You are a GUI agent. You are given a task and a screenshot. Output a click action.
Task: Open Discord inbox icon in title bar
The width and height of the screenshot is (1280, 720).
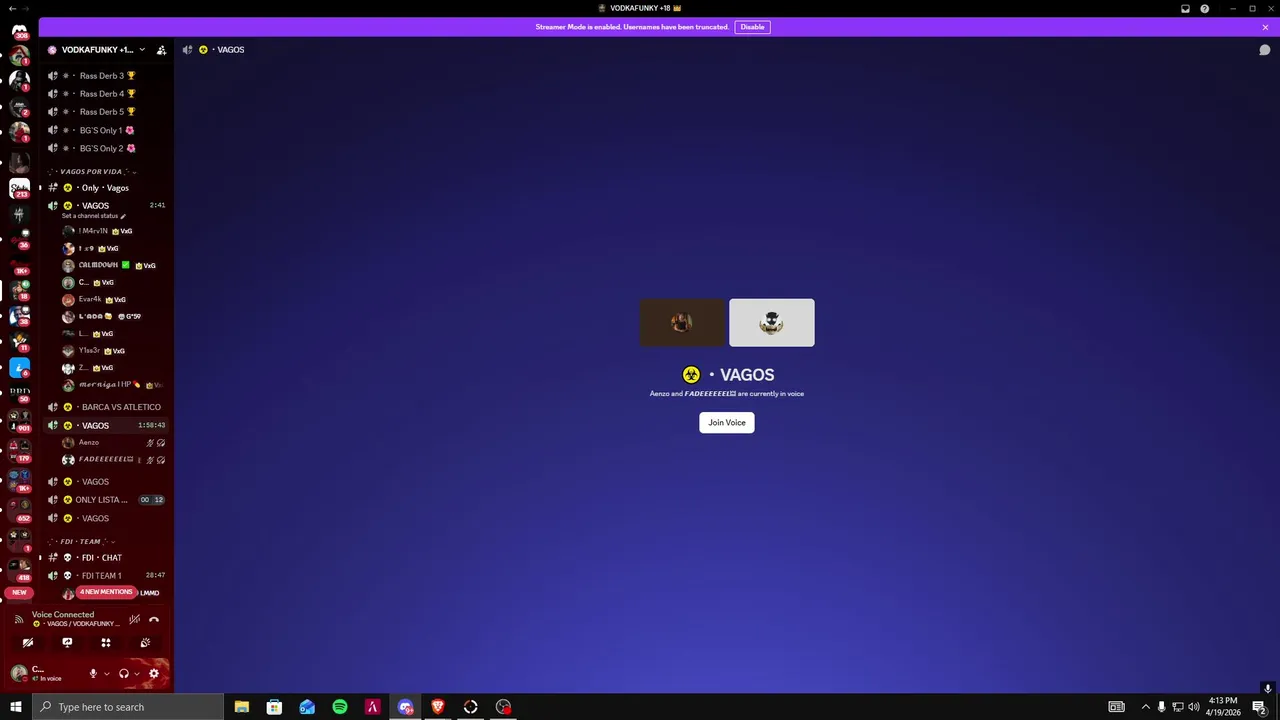(1185, 8)
